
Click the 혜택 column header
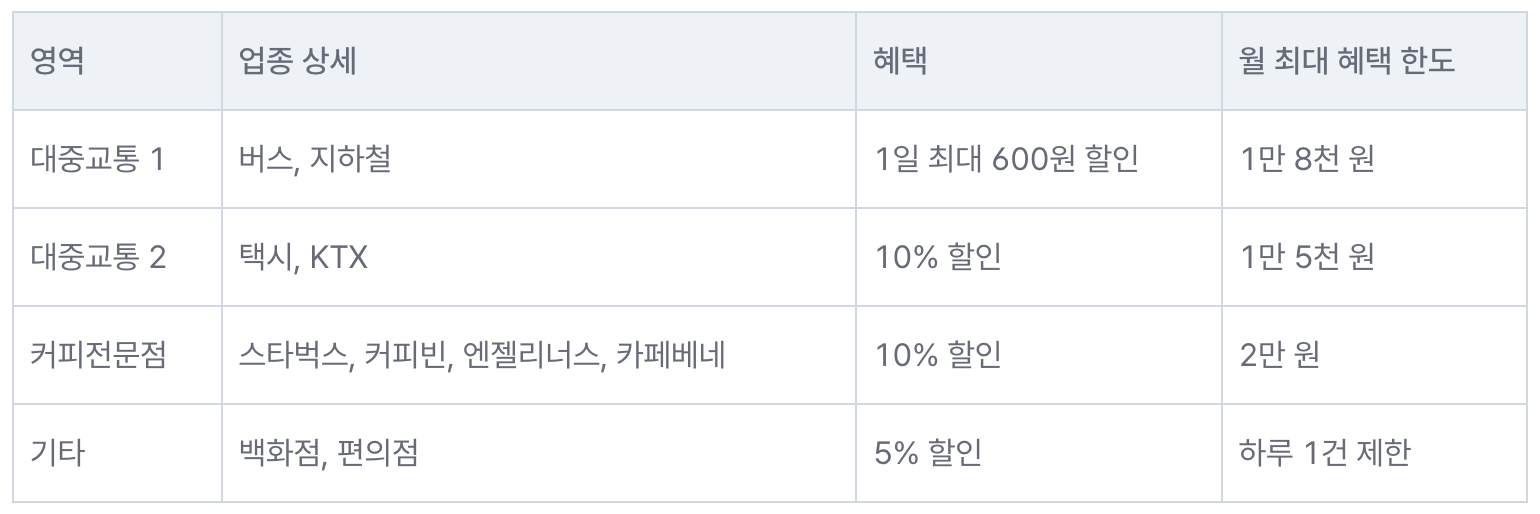click(x=1039, y=62)
